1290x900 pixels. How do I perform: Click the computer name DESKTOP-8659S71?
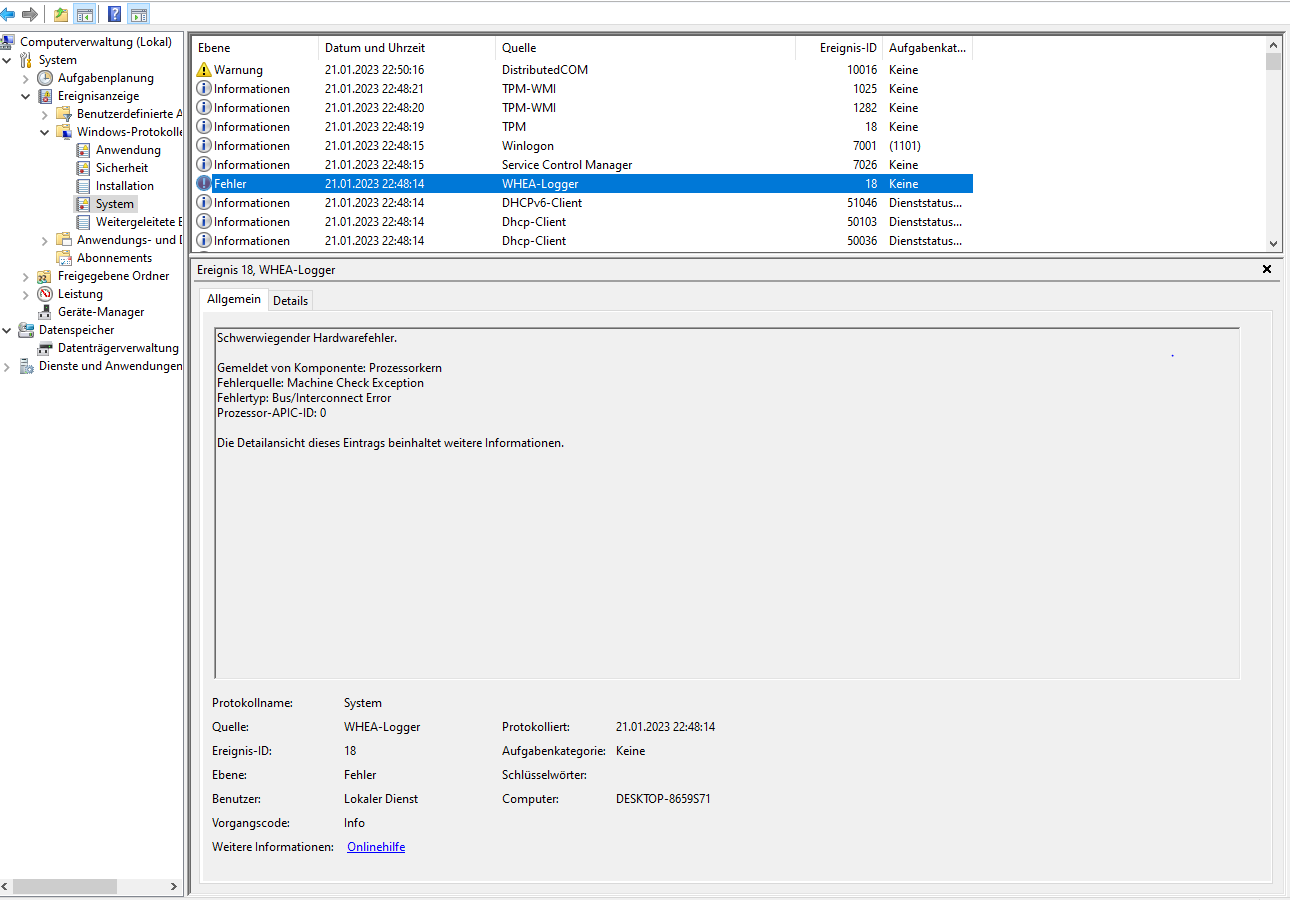click(x=663, y=799)
